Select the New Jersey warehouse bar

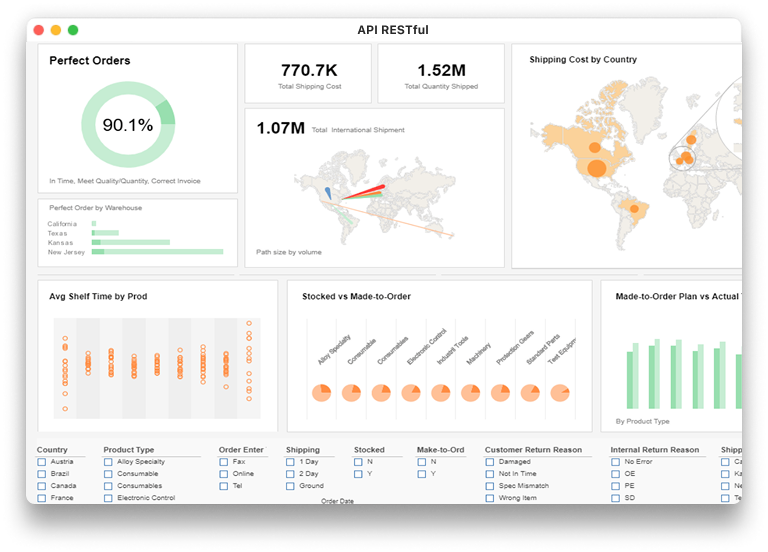pyautogui.click(x=158, y=252)
